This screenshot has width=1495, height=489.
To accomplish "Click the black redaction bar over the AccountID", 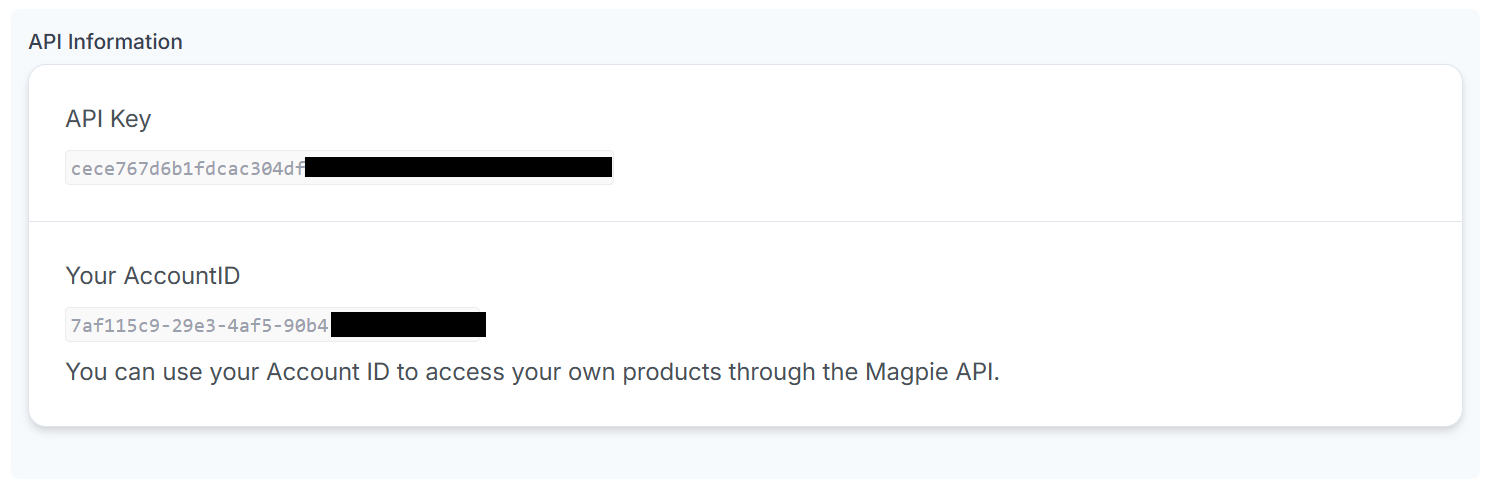I will 408,324.
